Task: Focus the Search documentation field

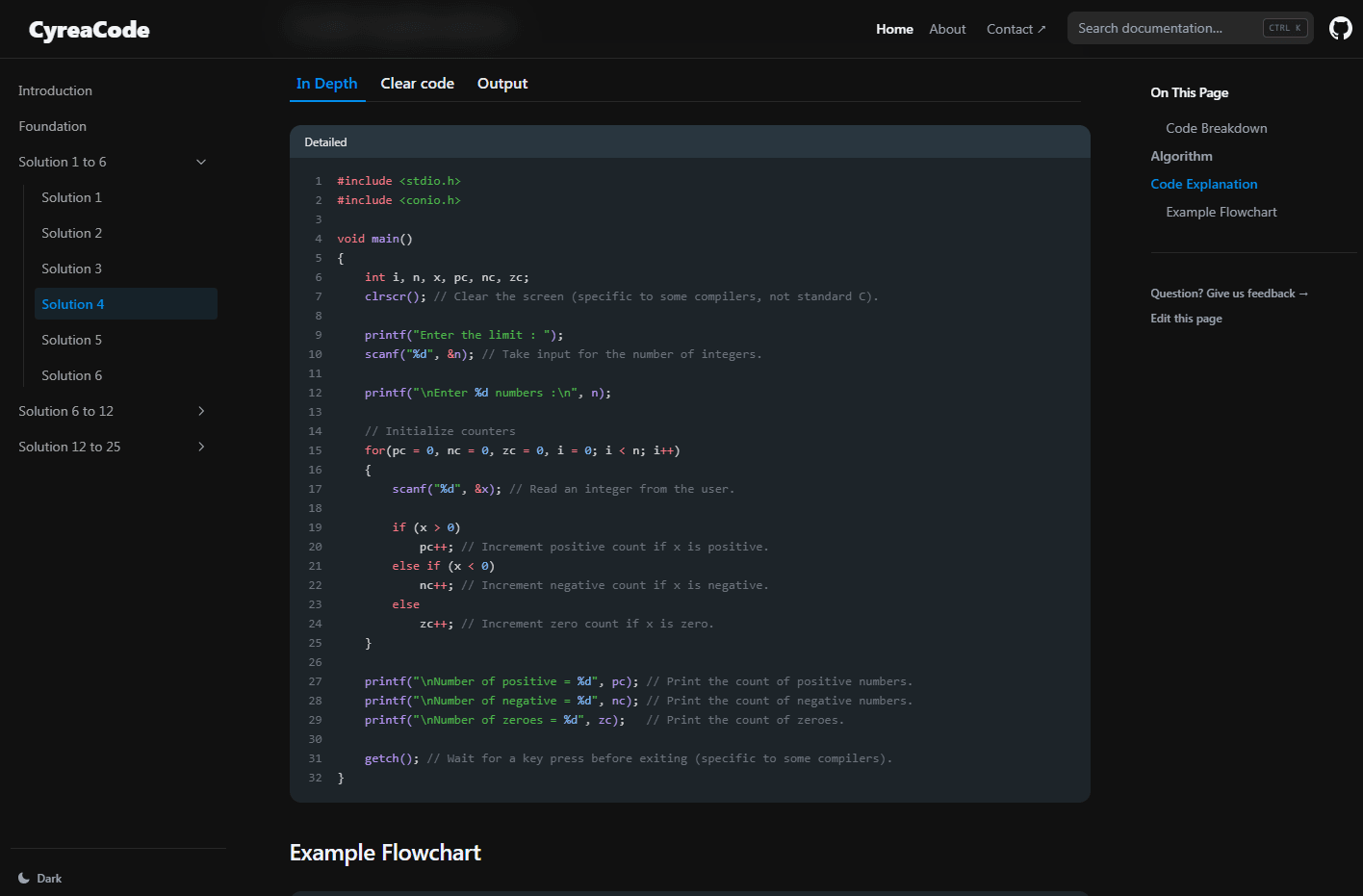Action: tap(1191, 28)
